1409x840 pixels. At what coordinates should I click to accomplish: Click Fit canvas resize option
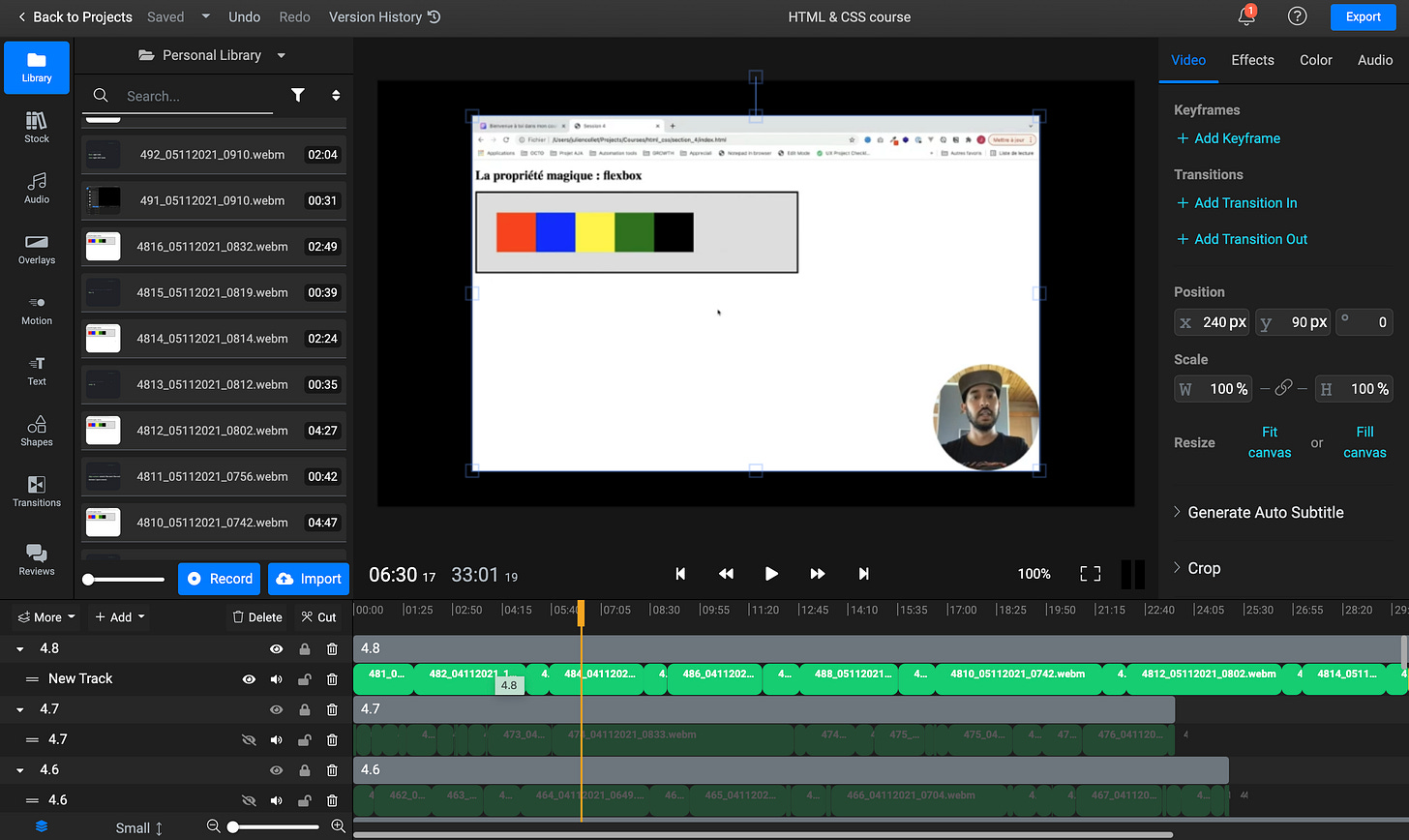(x=1270, y=442)
